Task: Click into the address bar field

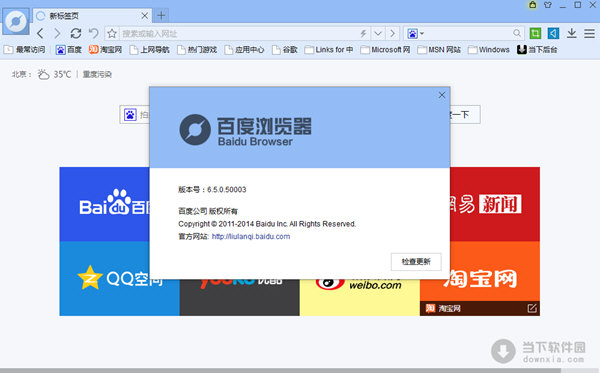Action: click(239, 34)
